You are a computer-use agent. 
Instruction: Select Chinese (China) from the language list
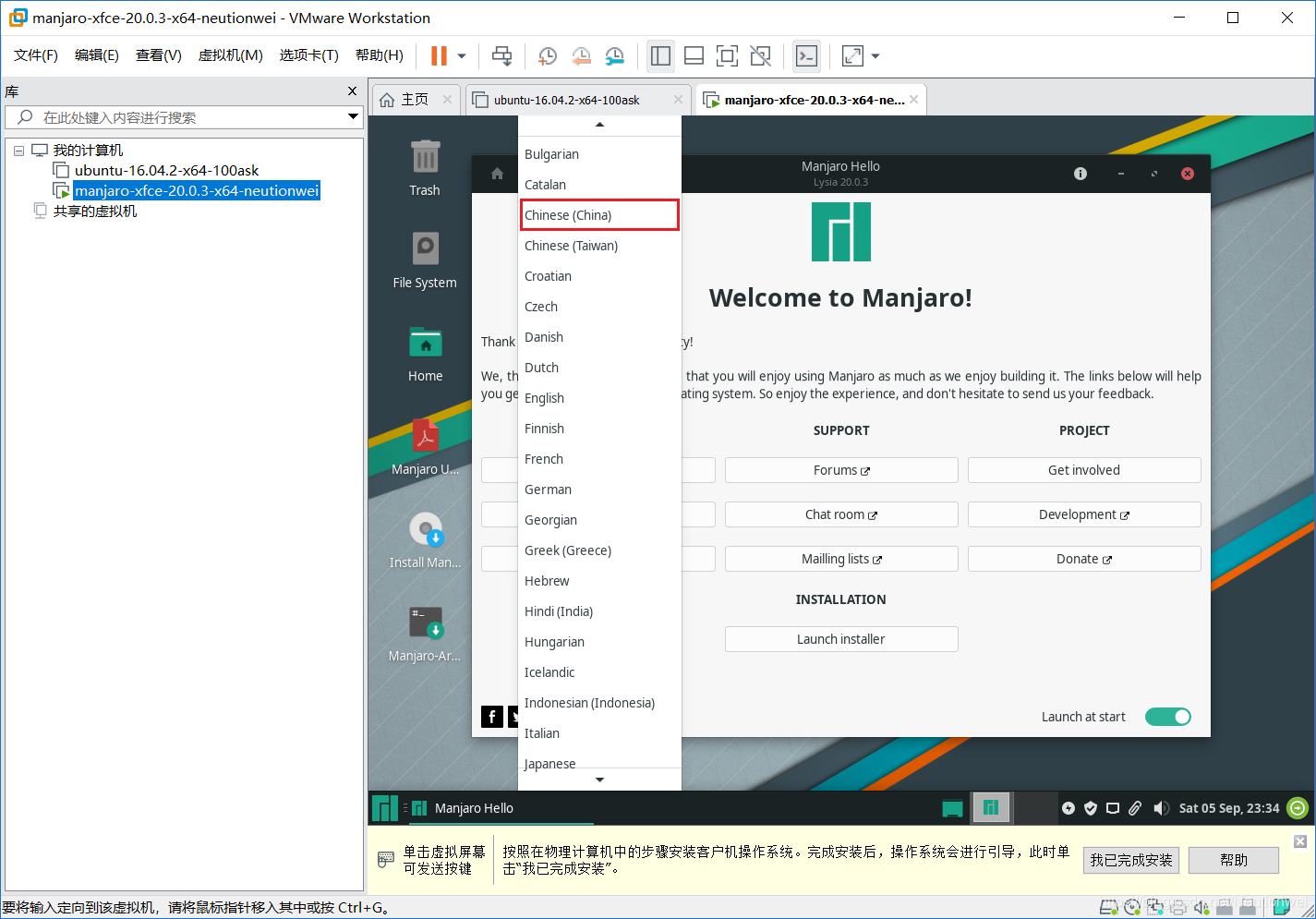(599, 215)
